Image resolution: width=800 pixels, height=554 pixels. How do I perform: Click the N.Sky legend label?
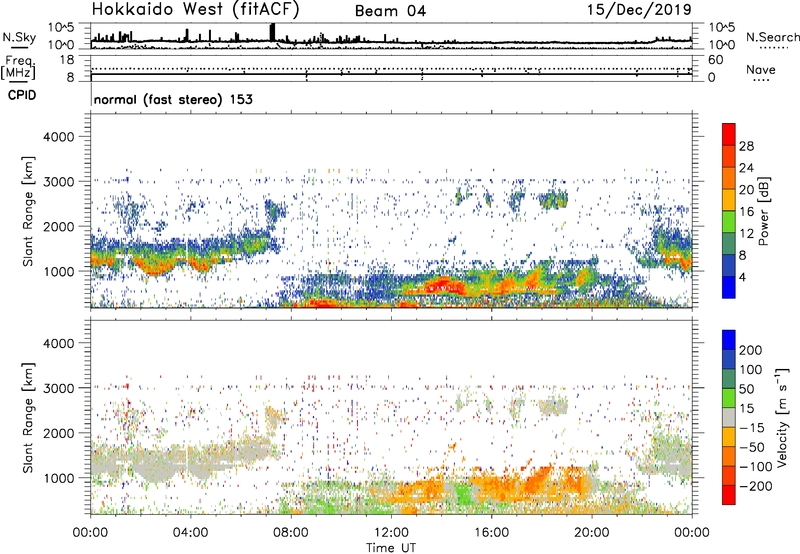19,37
